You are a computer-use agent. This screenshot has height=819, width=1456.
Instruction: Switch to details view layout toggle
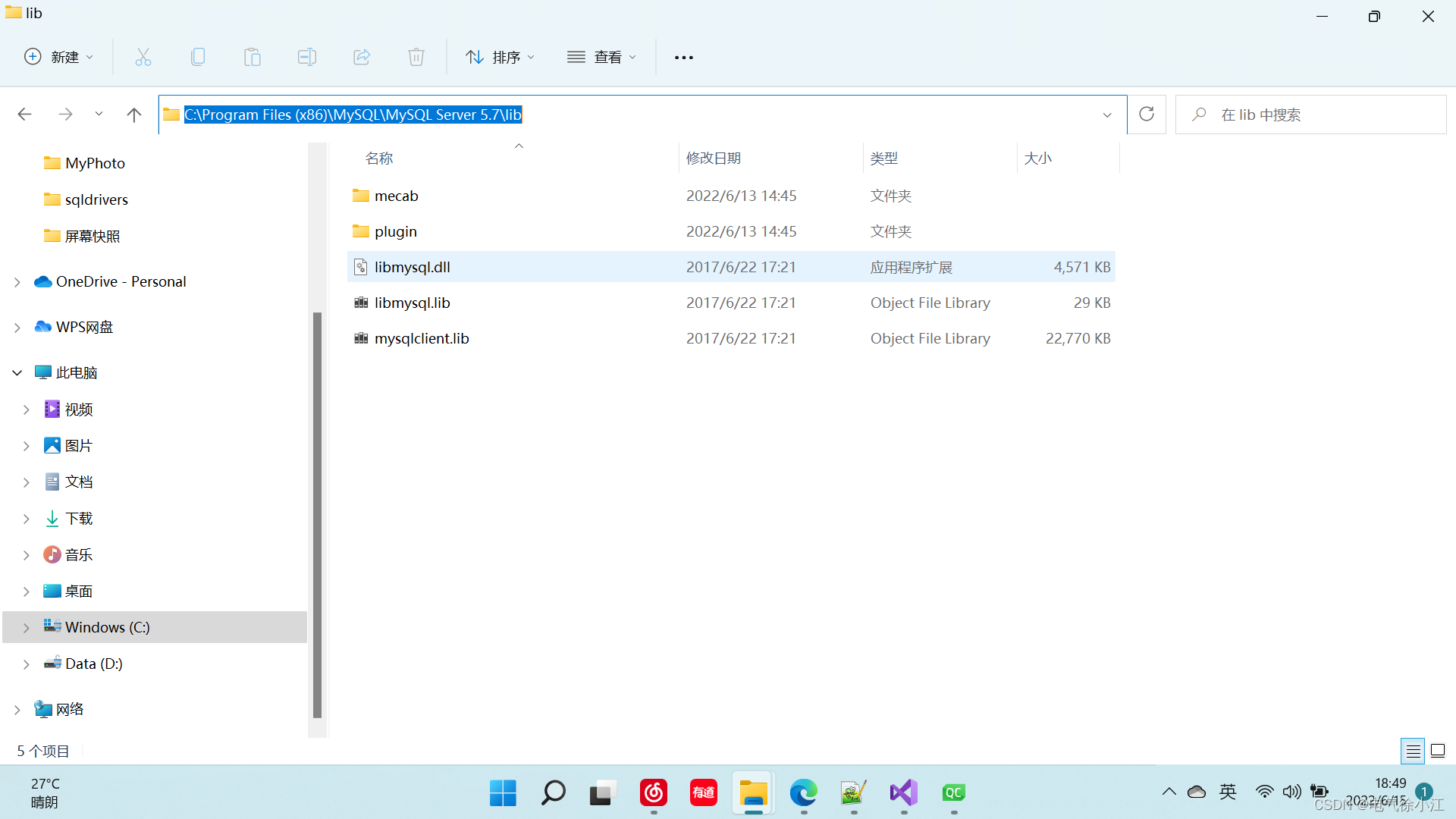pyautogui.click(x=1413, y=752)
